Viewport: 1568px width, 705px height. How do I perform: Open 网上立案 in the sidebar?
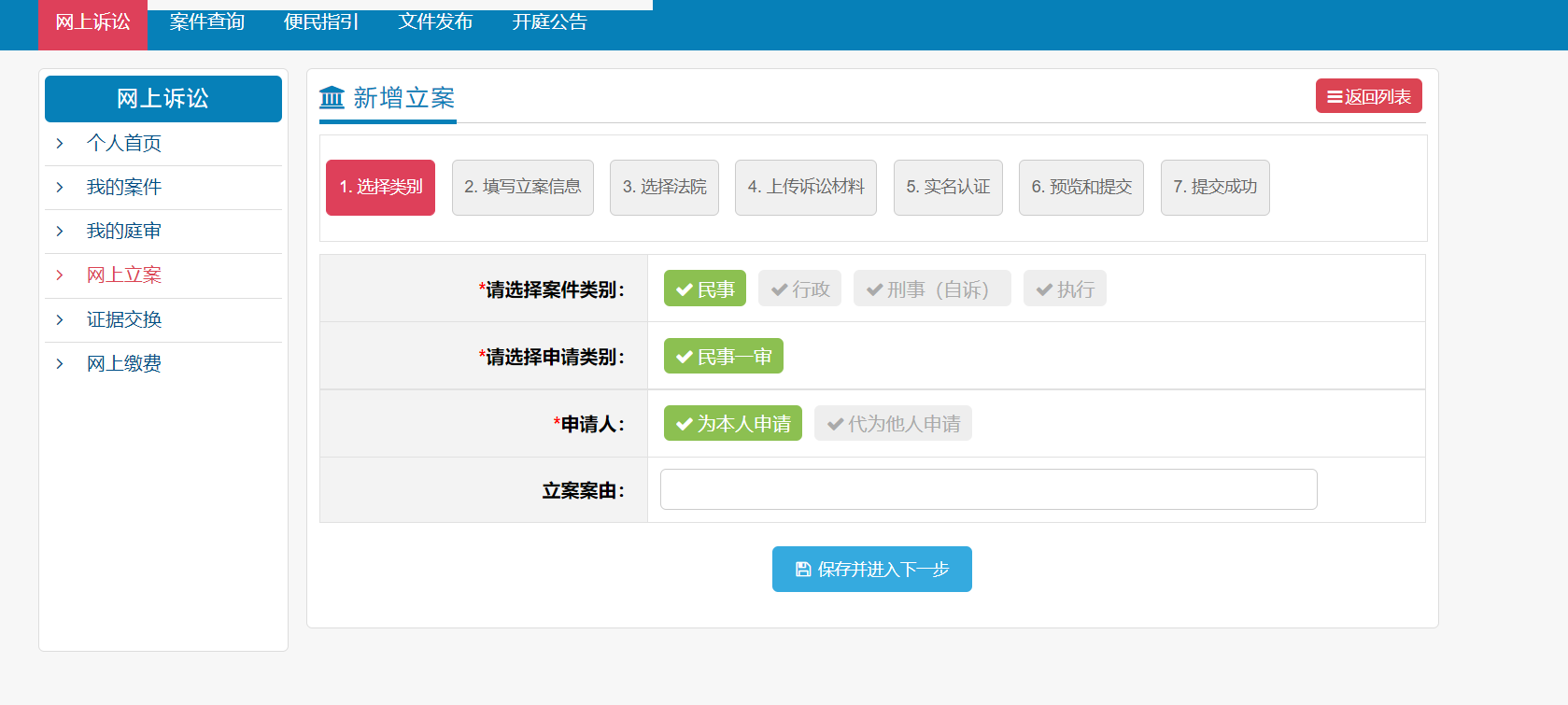(124, 275)
